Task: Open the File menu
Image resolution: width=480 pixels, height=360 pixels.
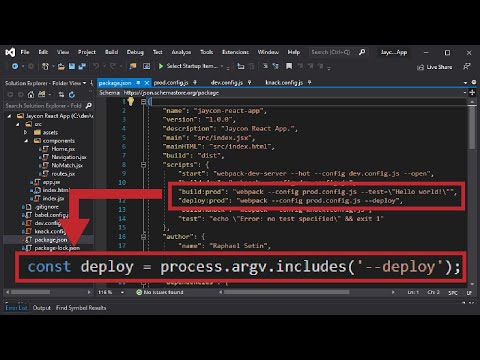Action: tap(25, 52)
